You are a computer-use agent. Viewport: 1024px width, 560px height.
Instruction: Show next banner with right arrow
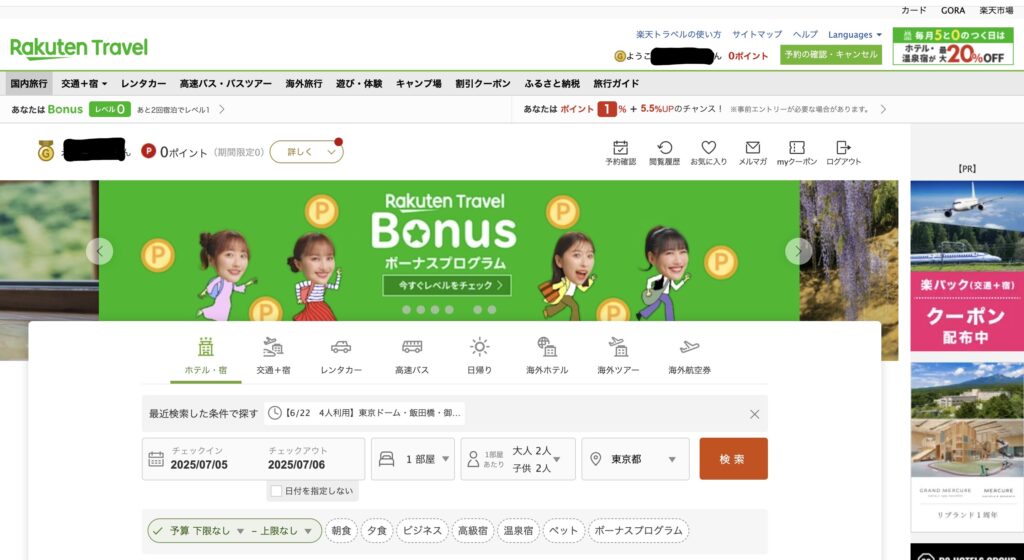pos(799,251)
